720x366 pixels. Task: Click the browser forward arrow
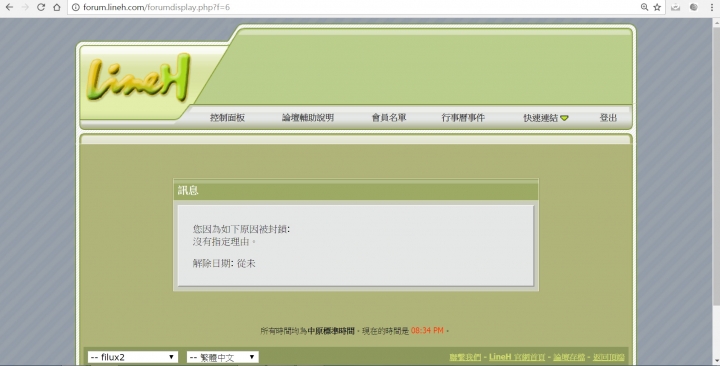pyautogui.click(x=25, y=7)
